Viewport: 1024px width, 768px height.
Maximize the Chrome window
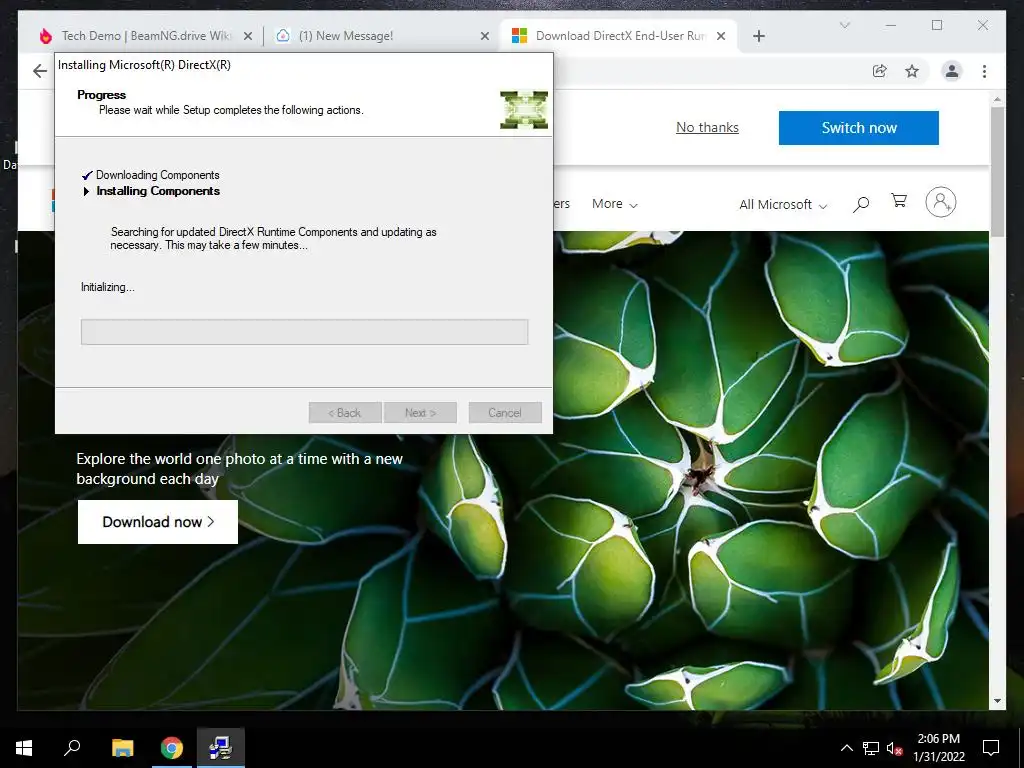coord(936,25)
